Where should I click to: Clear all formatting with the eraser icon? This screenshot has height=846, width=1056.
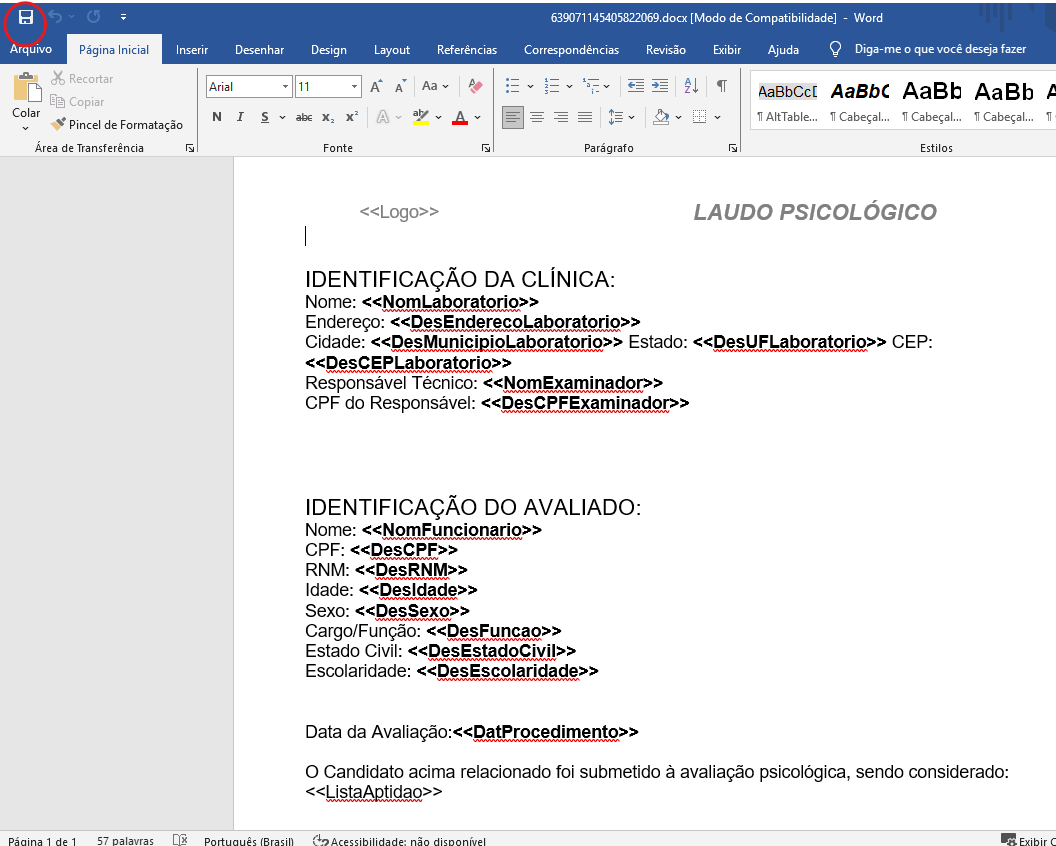[475, 86]
